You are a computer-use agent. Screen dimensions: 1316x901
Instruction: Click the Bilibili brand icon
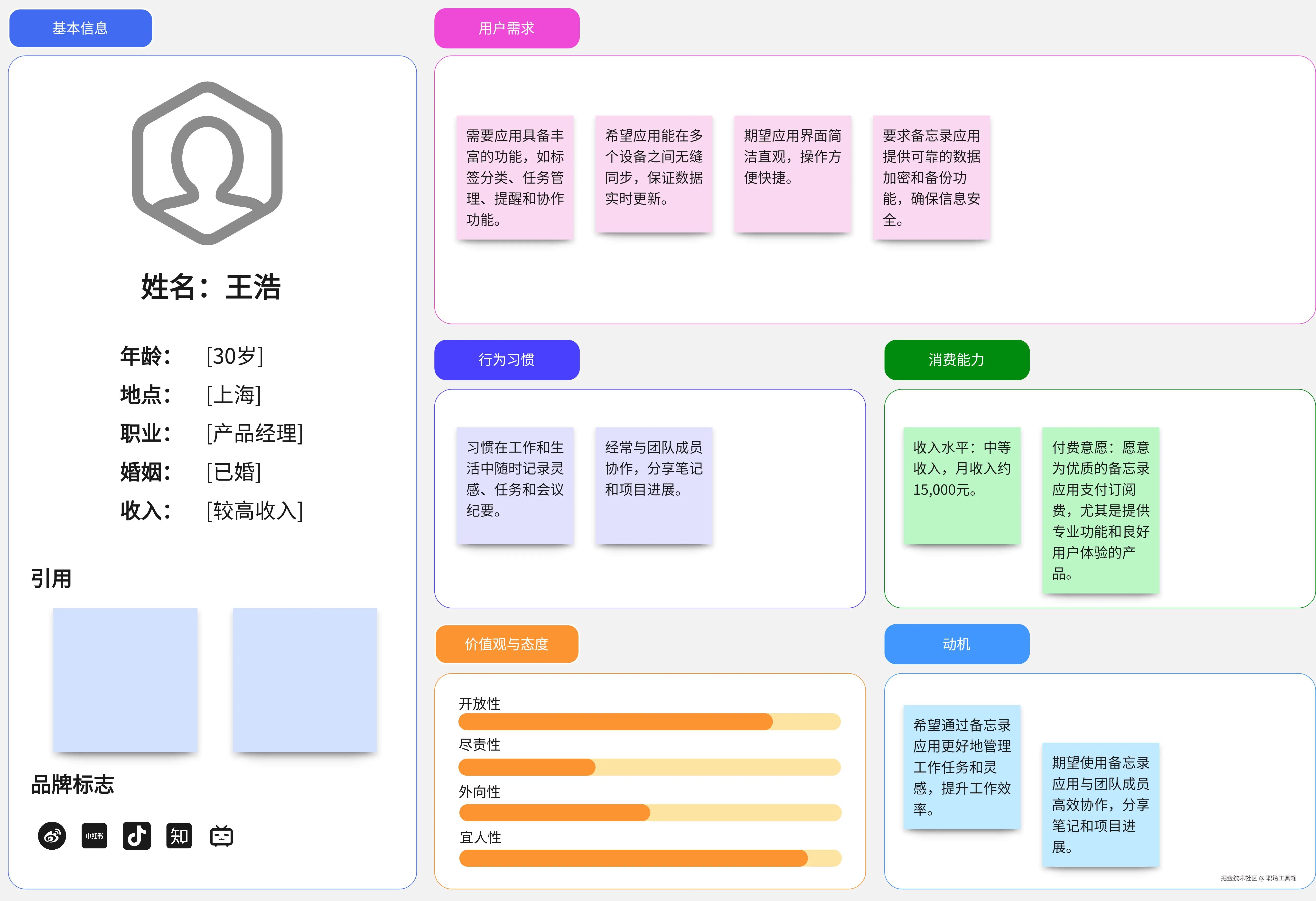click(x=221, y=836)
